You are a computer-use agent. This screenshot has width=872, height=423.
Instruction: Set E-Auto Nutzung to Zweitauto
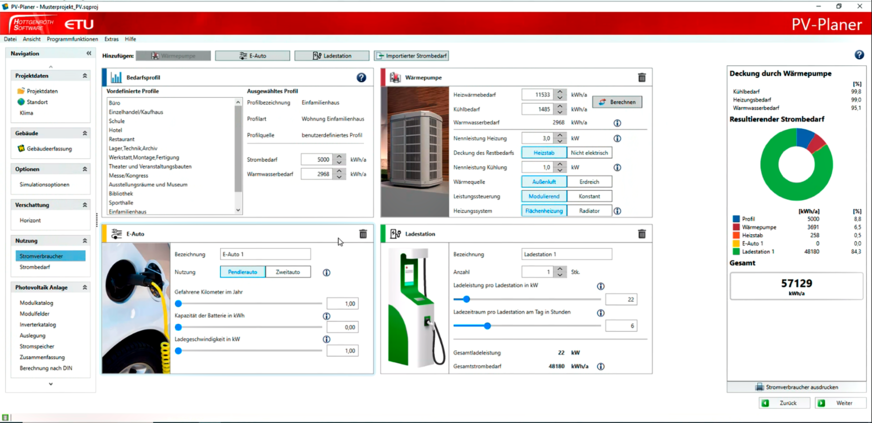288,272
